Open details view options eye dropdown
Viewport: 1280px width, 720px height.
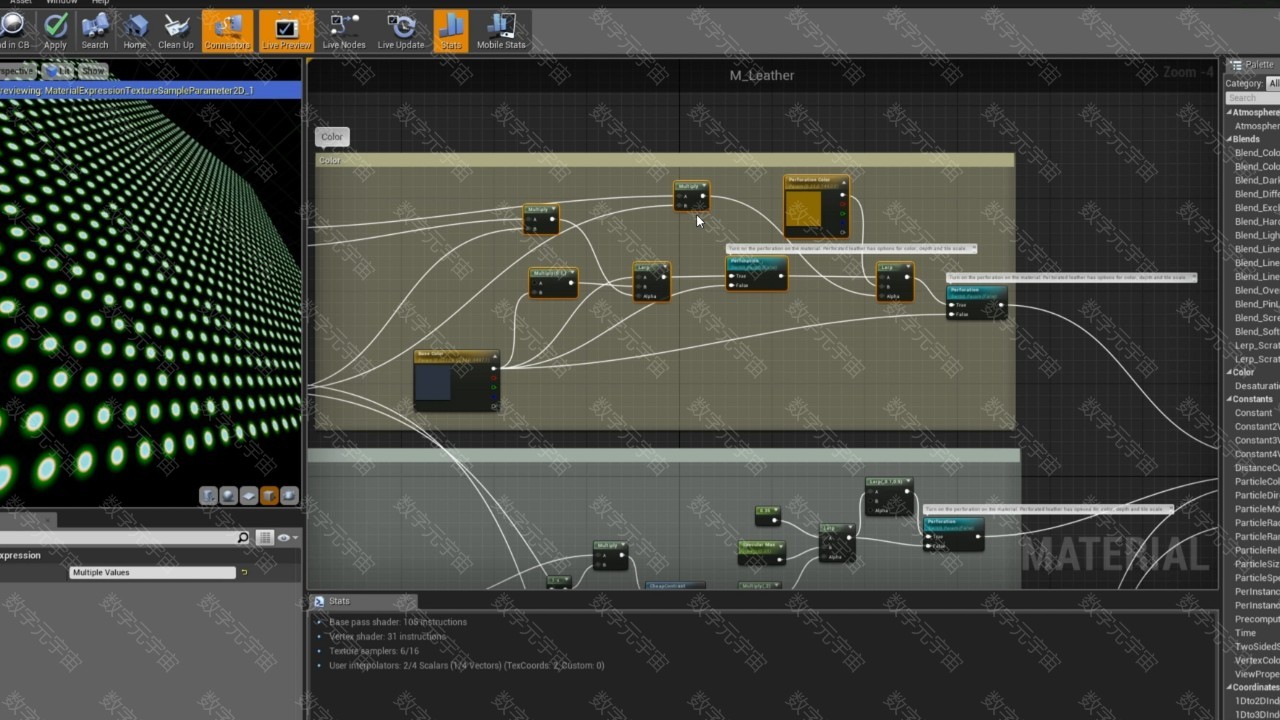tap(286, 538)
